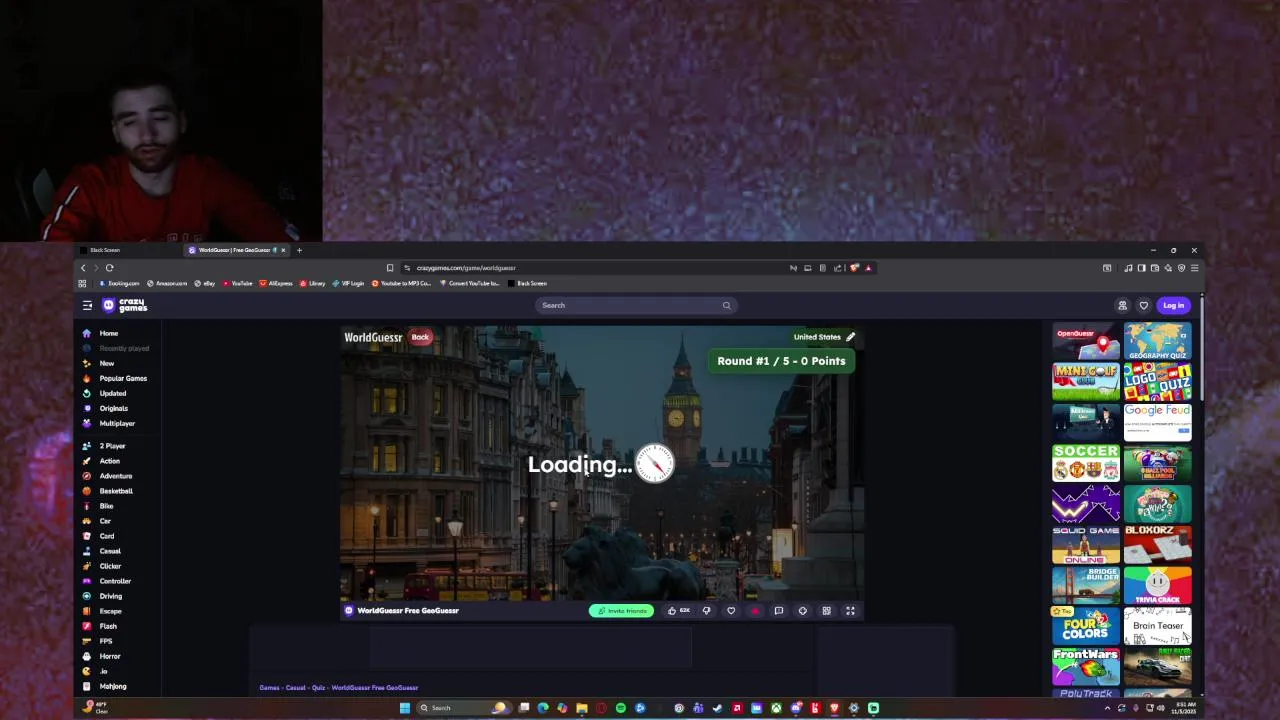Open the OpenGuessr game thumbnail

[1086, 342]
